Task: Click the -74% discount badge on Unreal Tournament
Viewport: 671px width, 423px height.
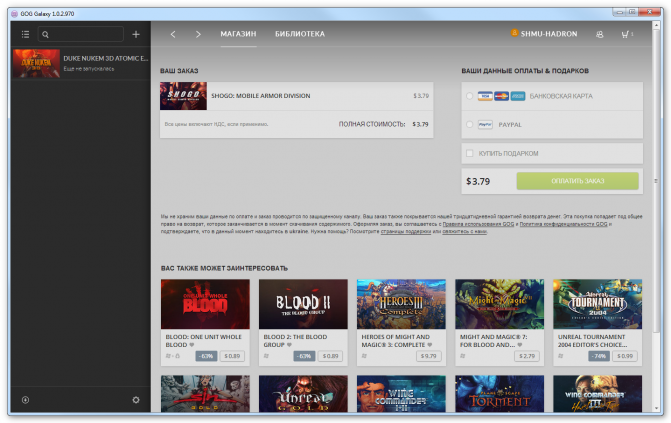Action: click(599, 356)
